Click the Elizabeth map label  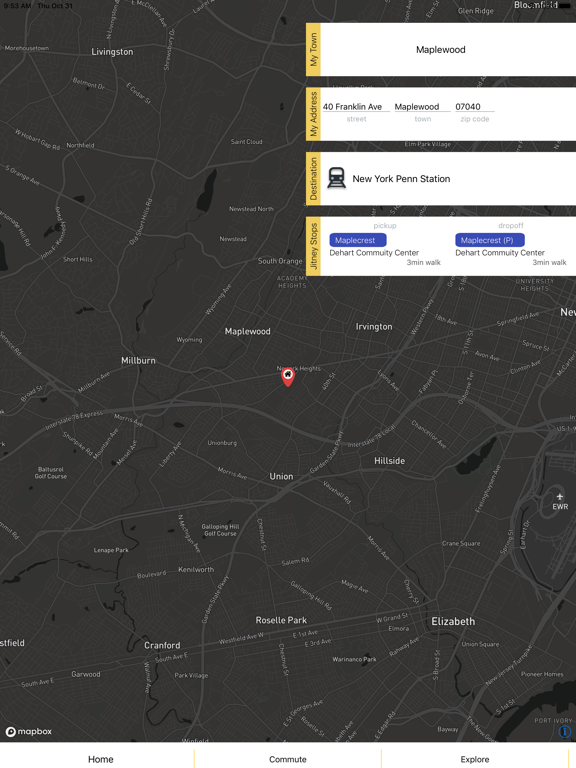pyautogui.click(x=453, y=621)
